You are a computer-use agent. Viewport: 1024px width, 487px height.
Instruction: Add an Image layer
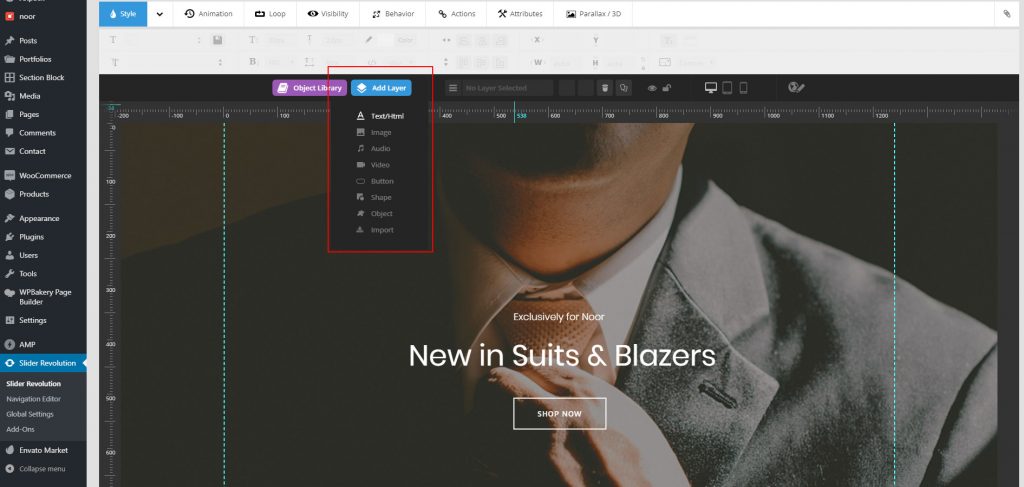374,133
